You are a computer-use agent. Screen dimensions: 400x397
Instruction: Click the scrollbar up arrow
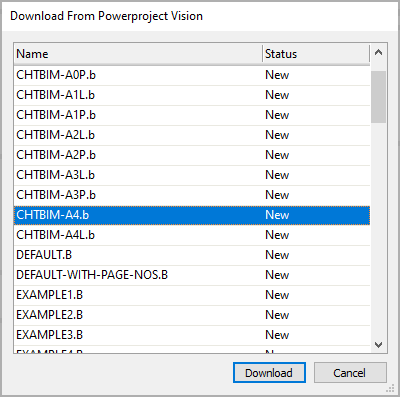click(378, 52)
